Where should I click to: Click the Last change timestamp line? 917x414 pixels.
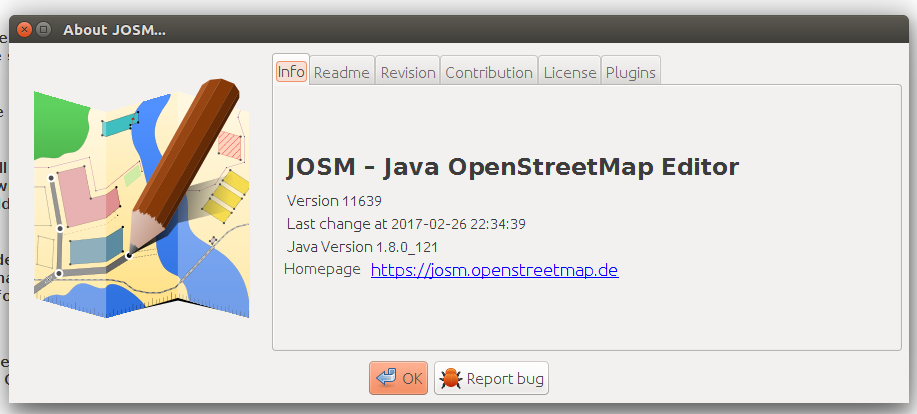click(406, 223)
